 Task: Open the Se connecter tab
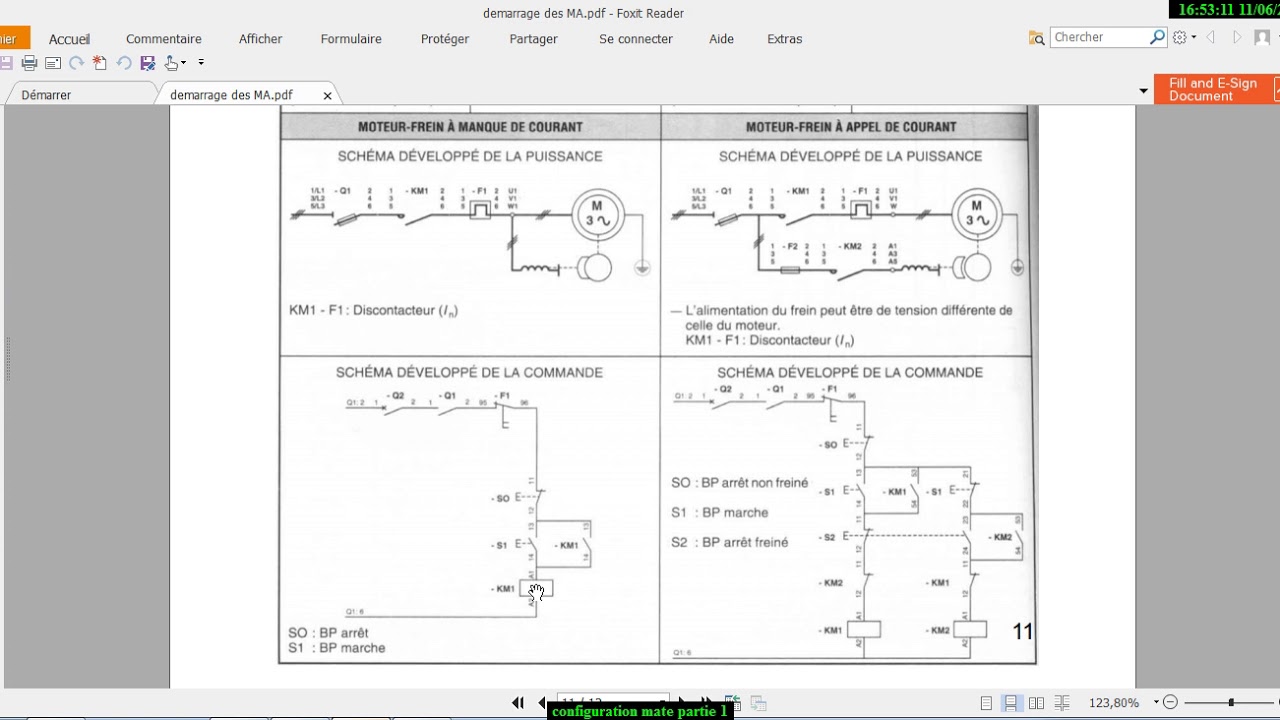636,39
